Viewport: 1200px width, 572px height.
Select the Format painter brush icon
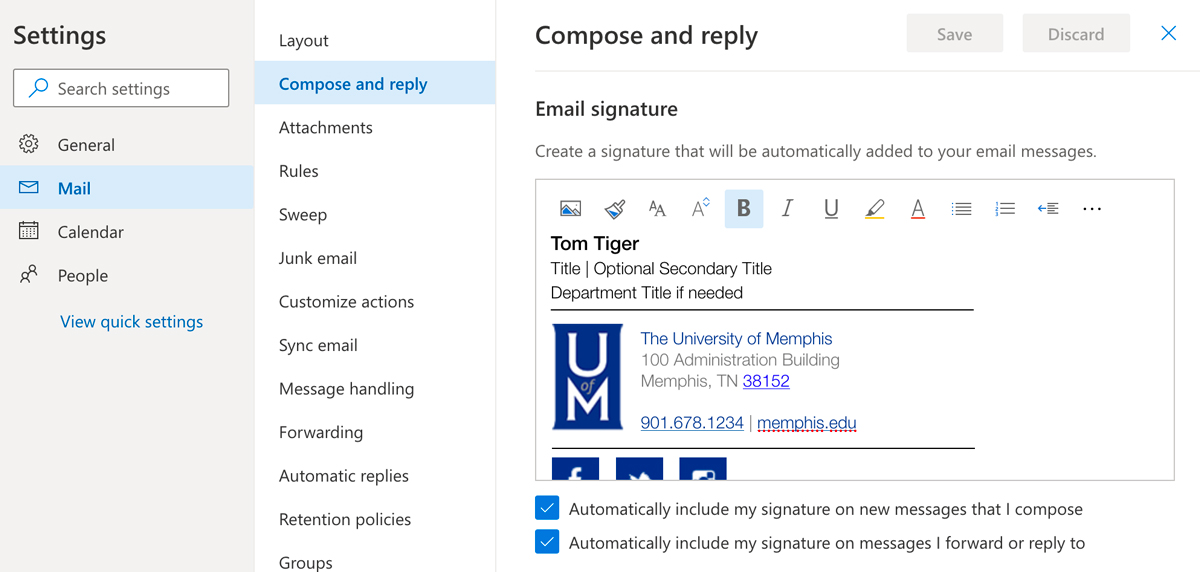615,209
